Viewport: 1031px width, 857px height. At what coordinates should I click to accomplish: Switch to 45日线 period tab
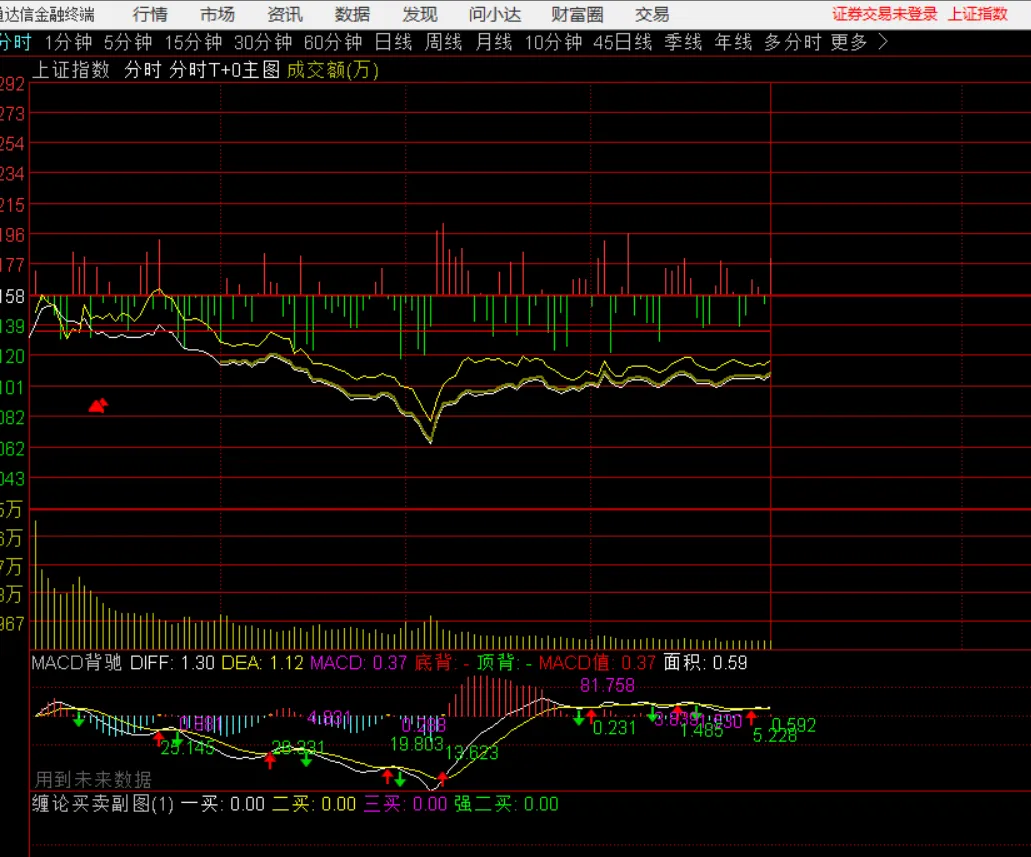[623, 43]
